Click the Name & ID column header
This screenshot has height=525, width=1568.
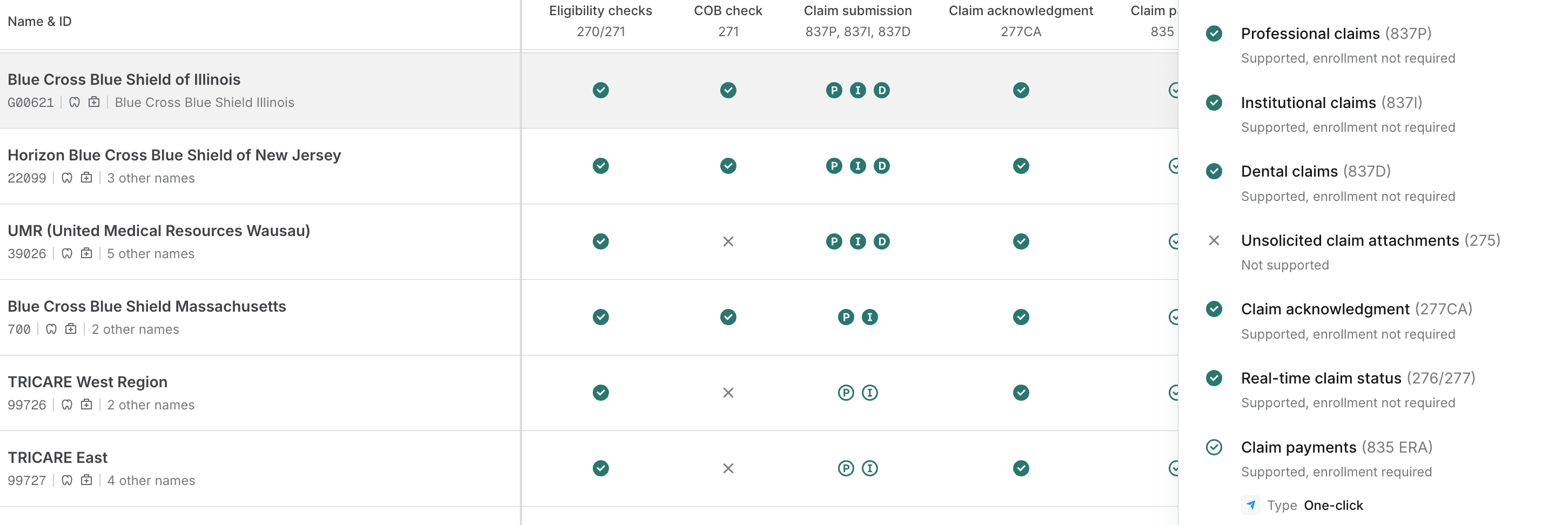(39, 21)
